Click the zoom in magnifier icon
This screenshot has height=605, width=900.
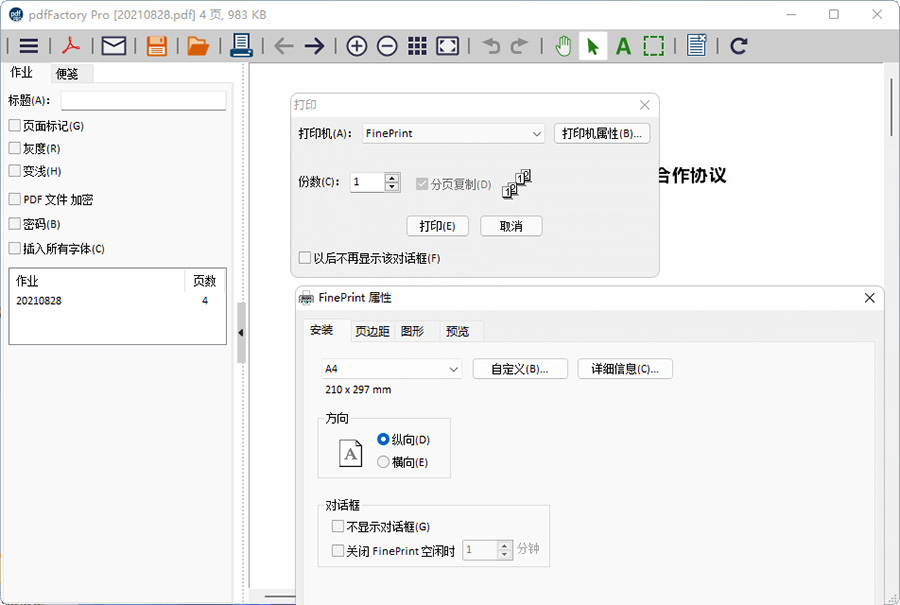click(x=356, y=45)
